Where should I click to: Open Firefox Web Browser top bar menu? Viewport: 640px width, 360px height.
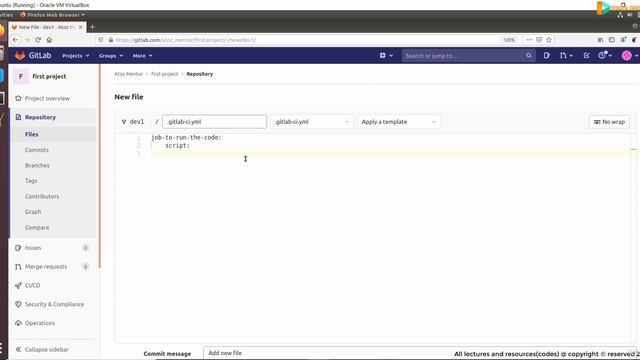coord(52,15)
